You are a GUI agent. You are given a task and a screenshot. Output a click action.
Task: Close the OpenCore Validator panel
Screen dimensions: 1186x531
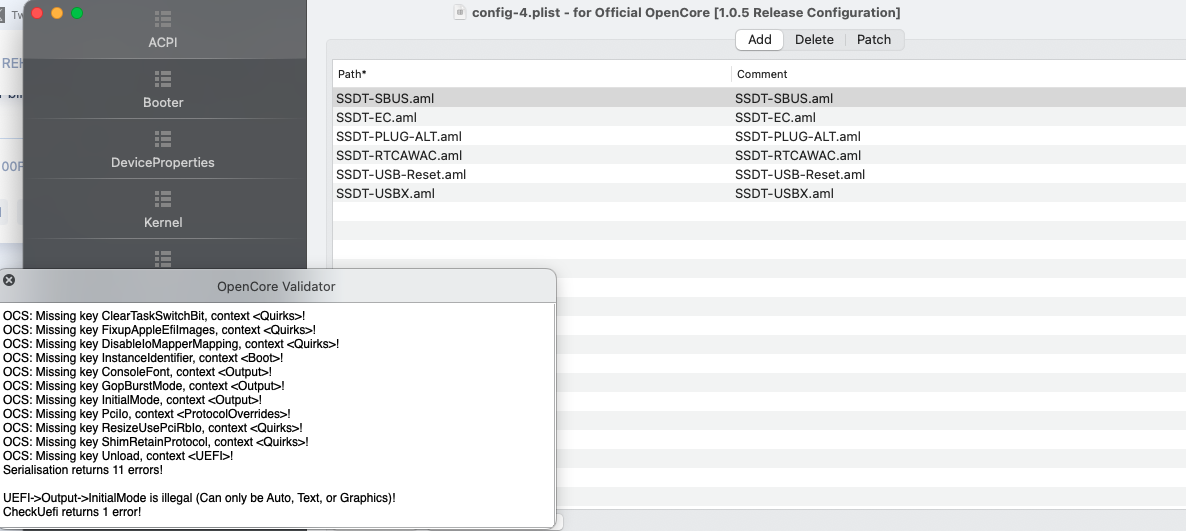pyautogui.click(x=9, y=280)
